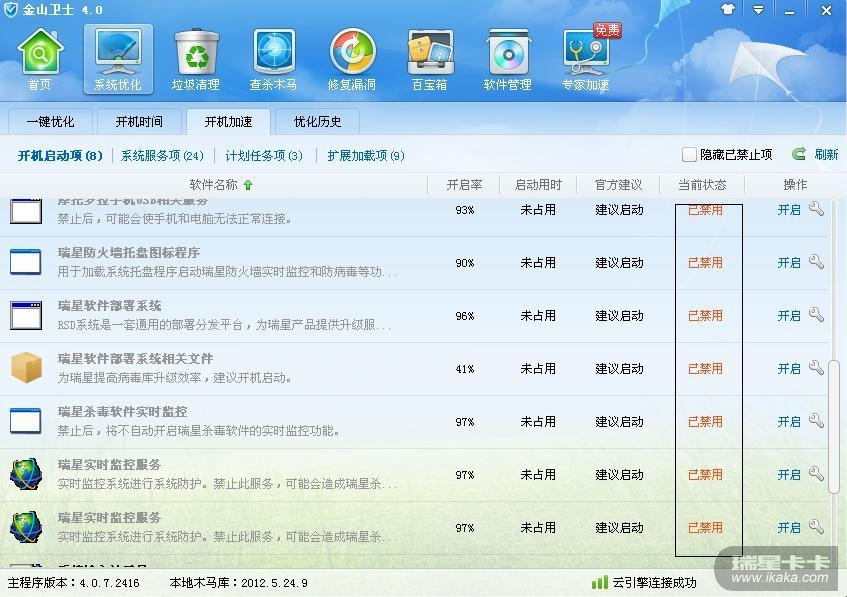Click 已禁用 status of 瑞星软件部署系统相关文件
The image size is (847, 597).
705,368
